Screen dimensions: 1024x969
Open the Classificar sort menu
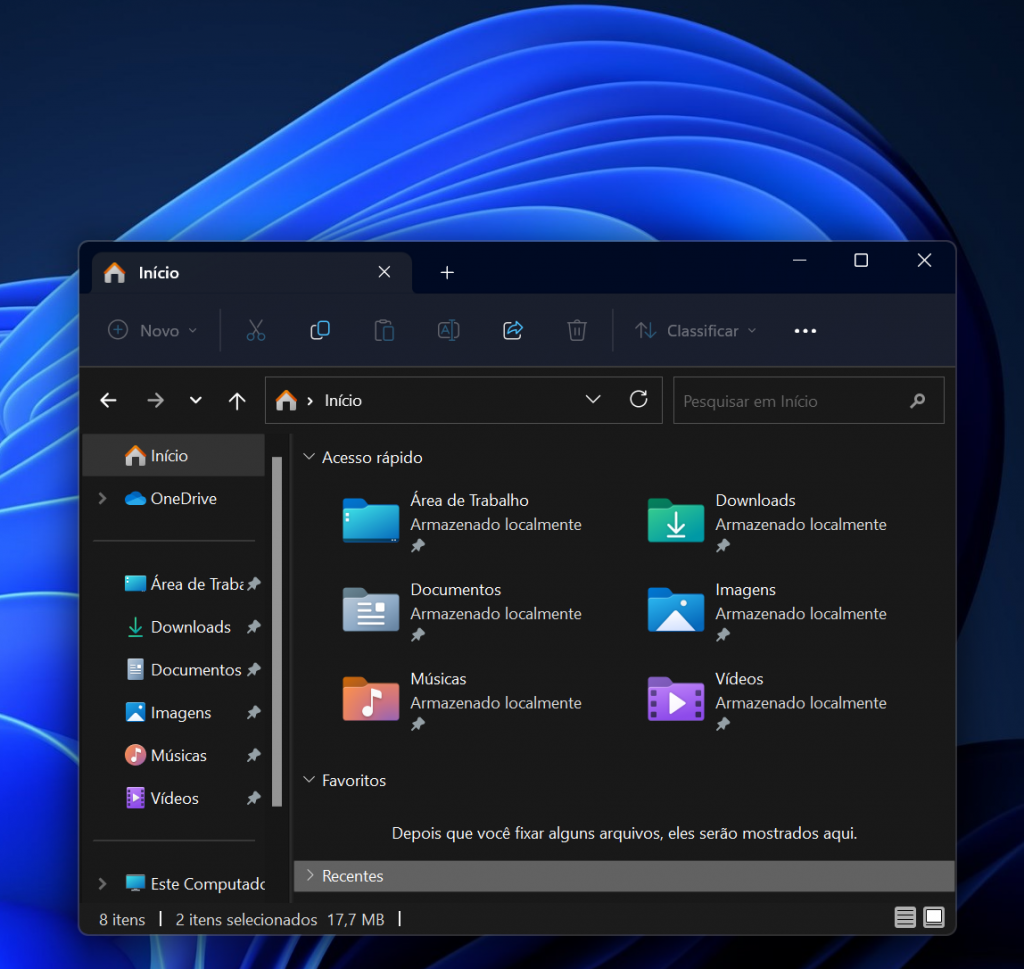point(696,330)
